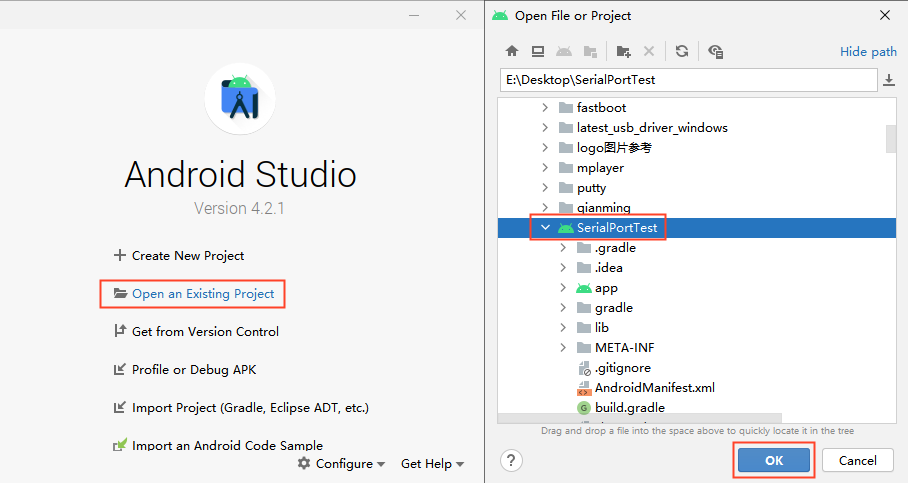
Task: Select the build.gradle file
Action: coord(629,407)
